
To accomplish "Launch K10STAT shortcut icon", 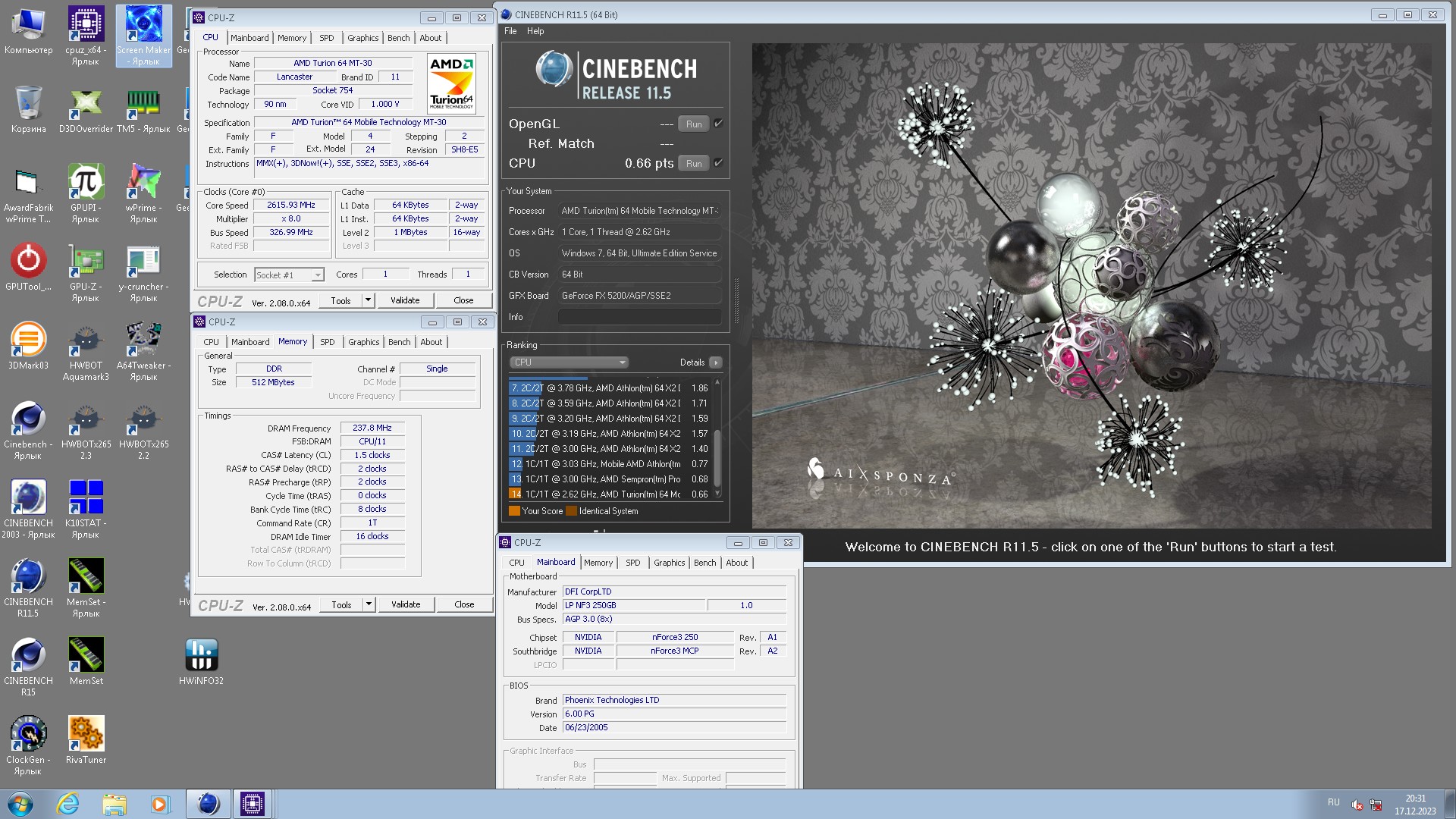I will (86, 510).
